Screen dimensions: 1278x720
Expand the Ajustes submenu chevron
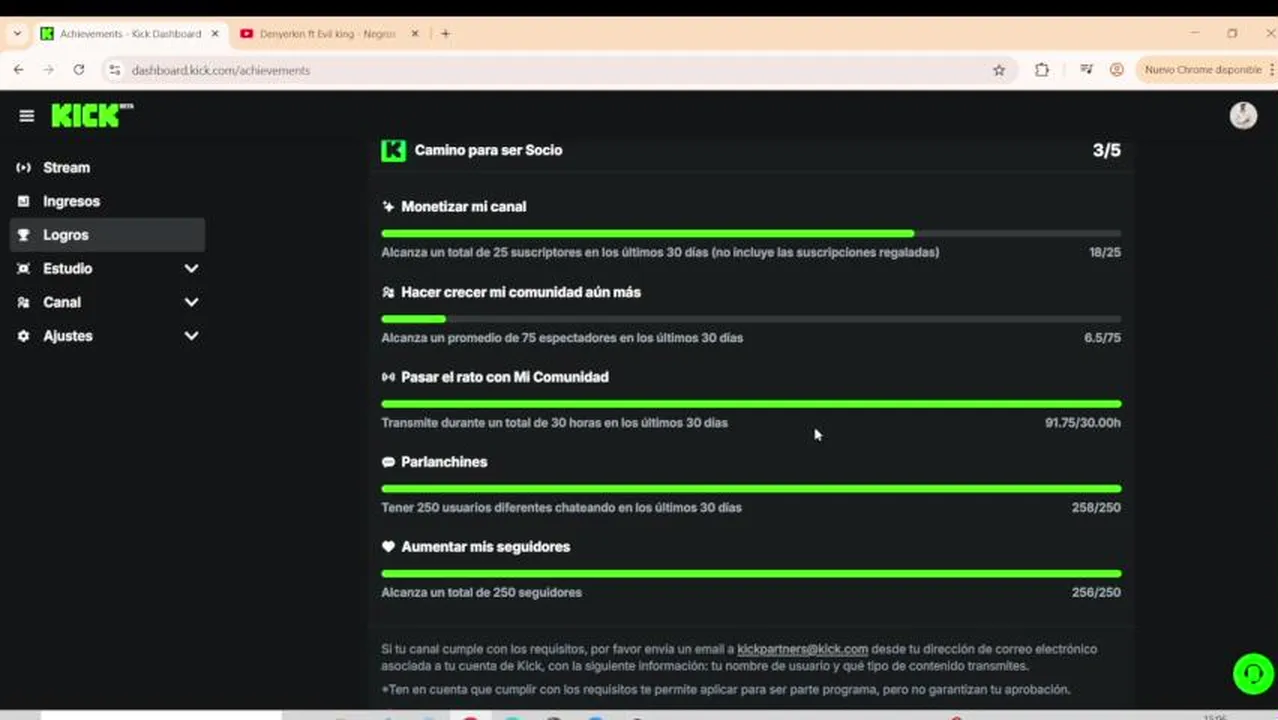(191, 336)
